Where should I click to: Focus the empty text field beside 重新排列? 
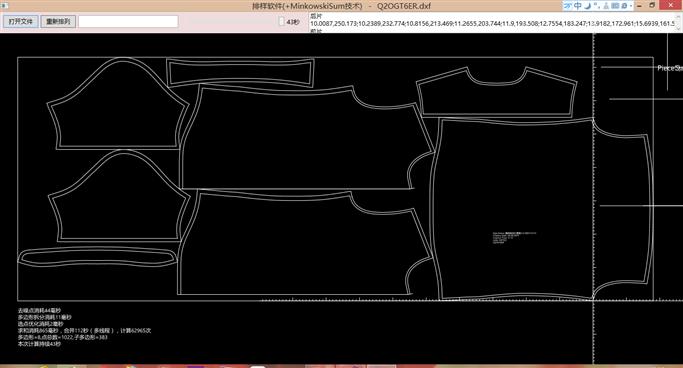(x=128, y=21)
